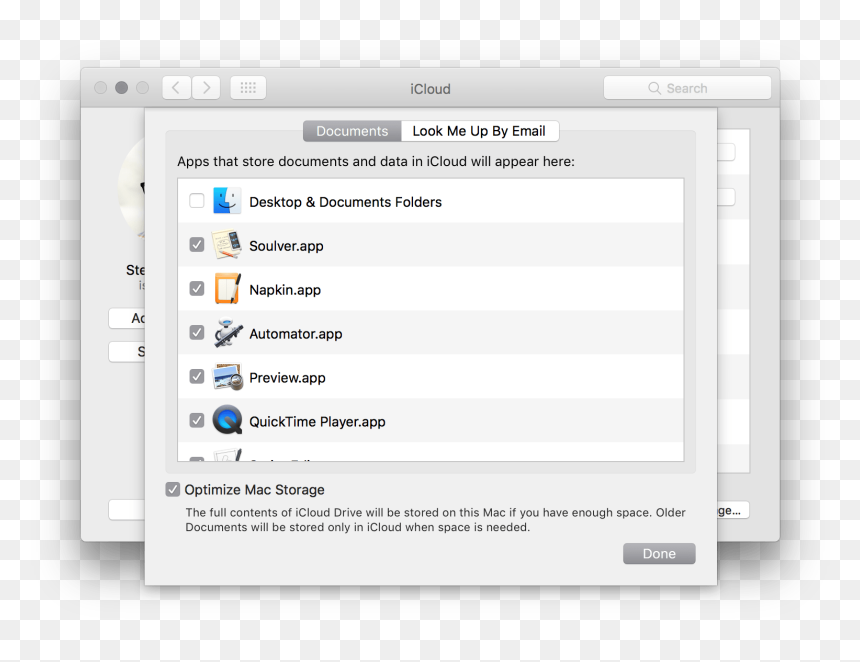Click the Soulver app icon
Viewport: 860px width, 662px height.
(x=227, y=245)
